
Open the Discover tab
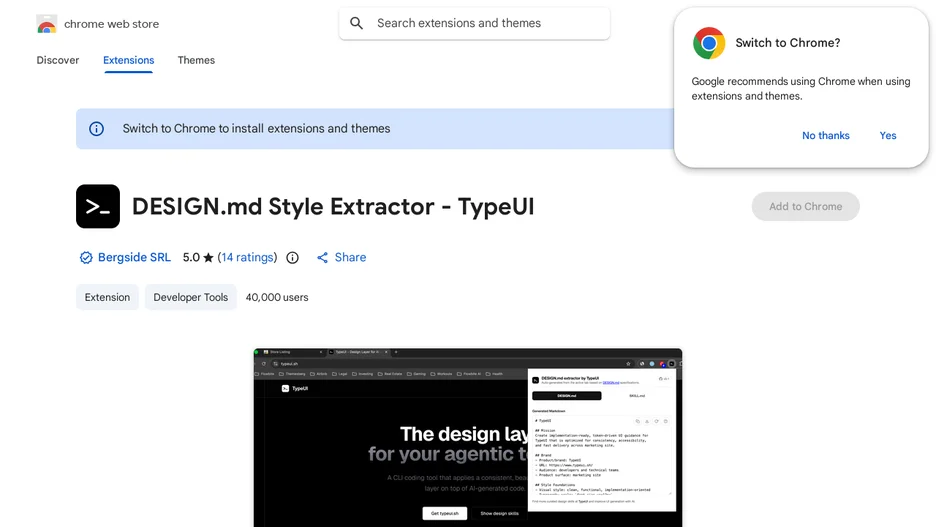(58, 60)
